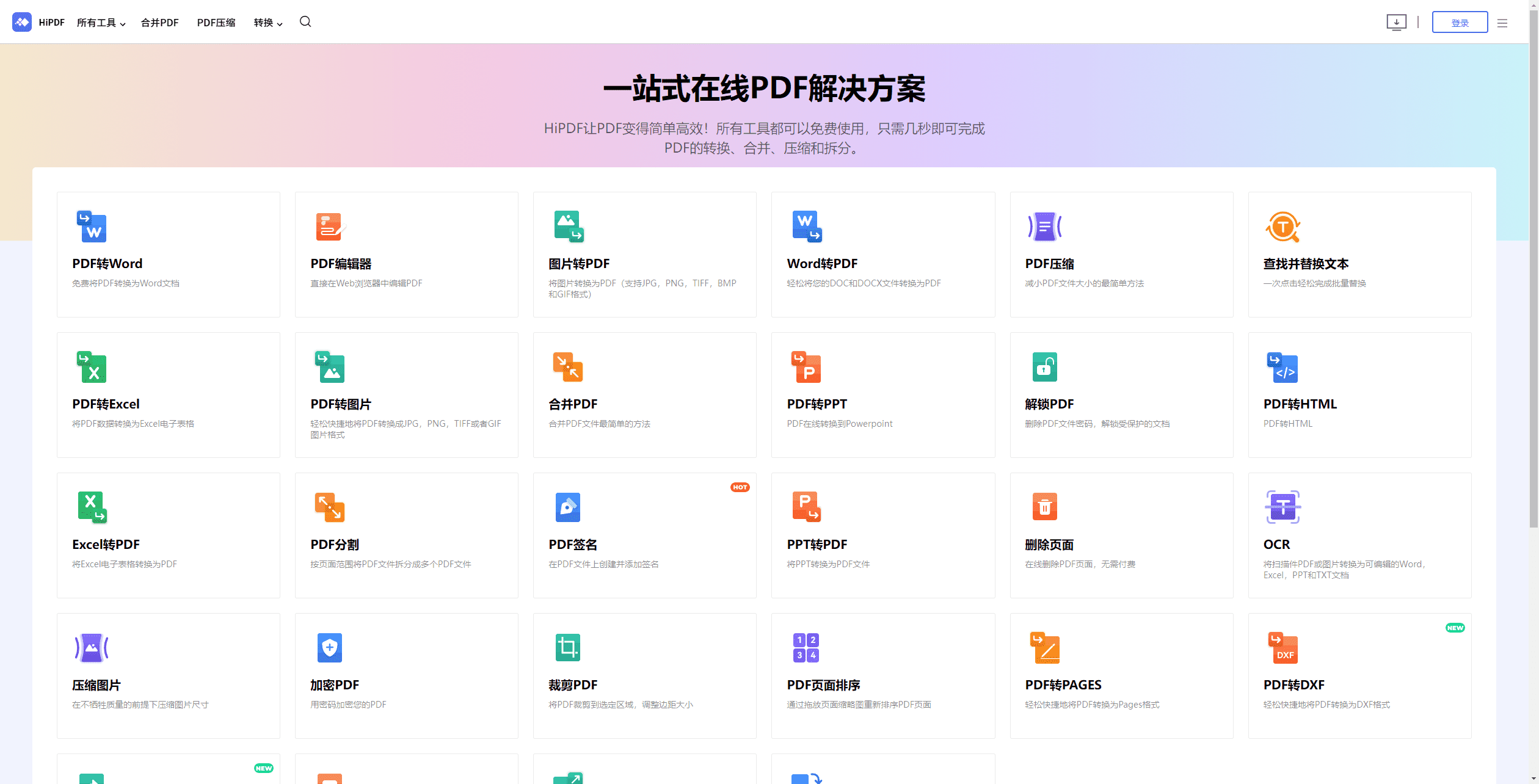This screenshot has width=1539, height=784.
Task: Click the HiPDF brand name text
Action: coord(52,23)
